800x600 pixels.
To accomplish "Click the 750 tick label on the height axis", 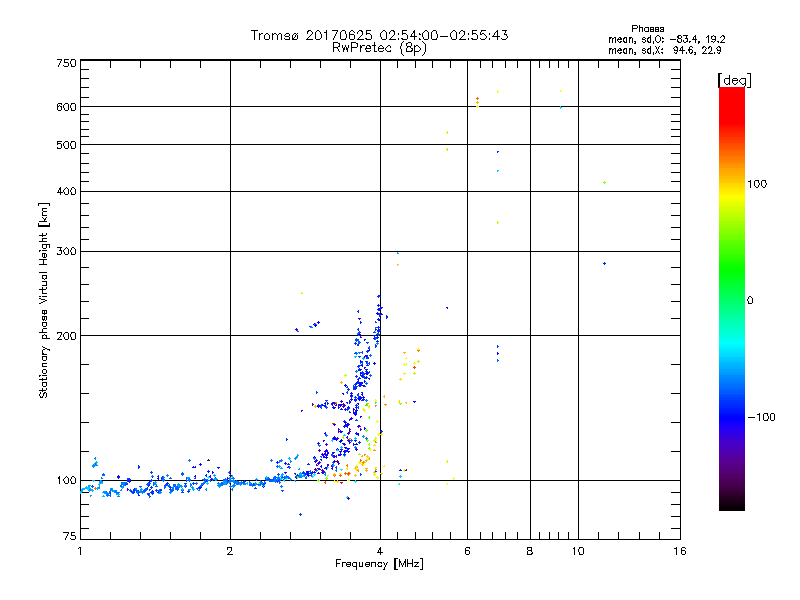I will pyautogui.click(x=67, y=63).
